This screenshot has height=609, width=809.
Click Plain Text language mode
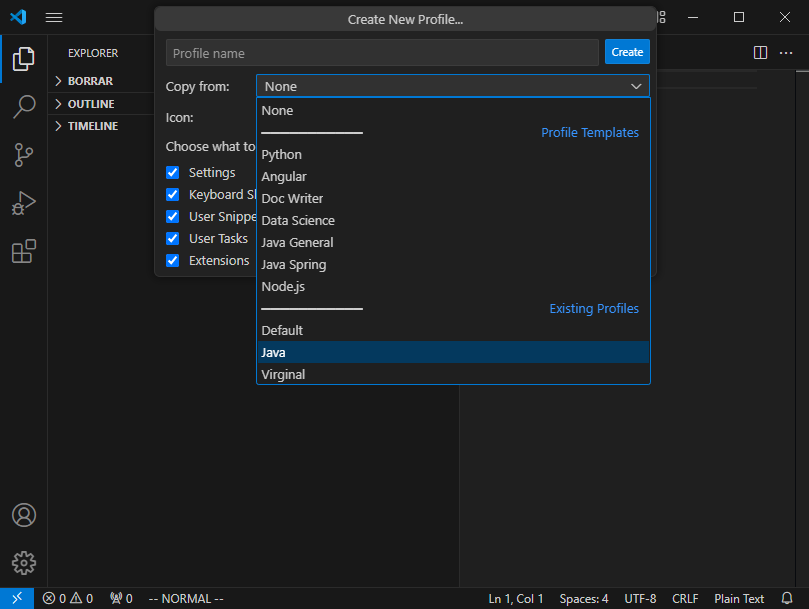pos(739,599)
